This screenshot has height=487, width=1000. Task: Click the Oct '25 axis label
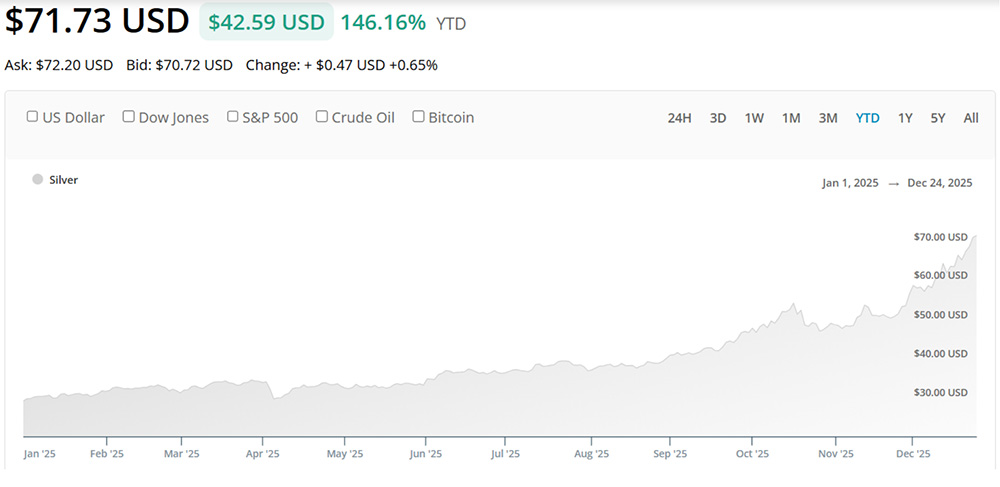pyautogui.click(x=753, y=453)
